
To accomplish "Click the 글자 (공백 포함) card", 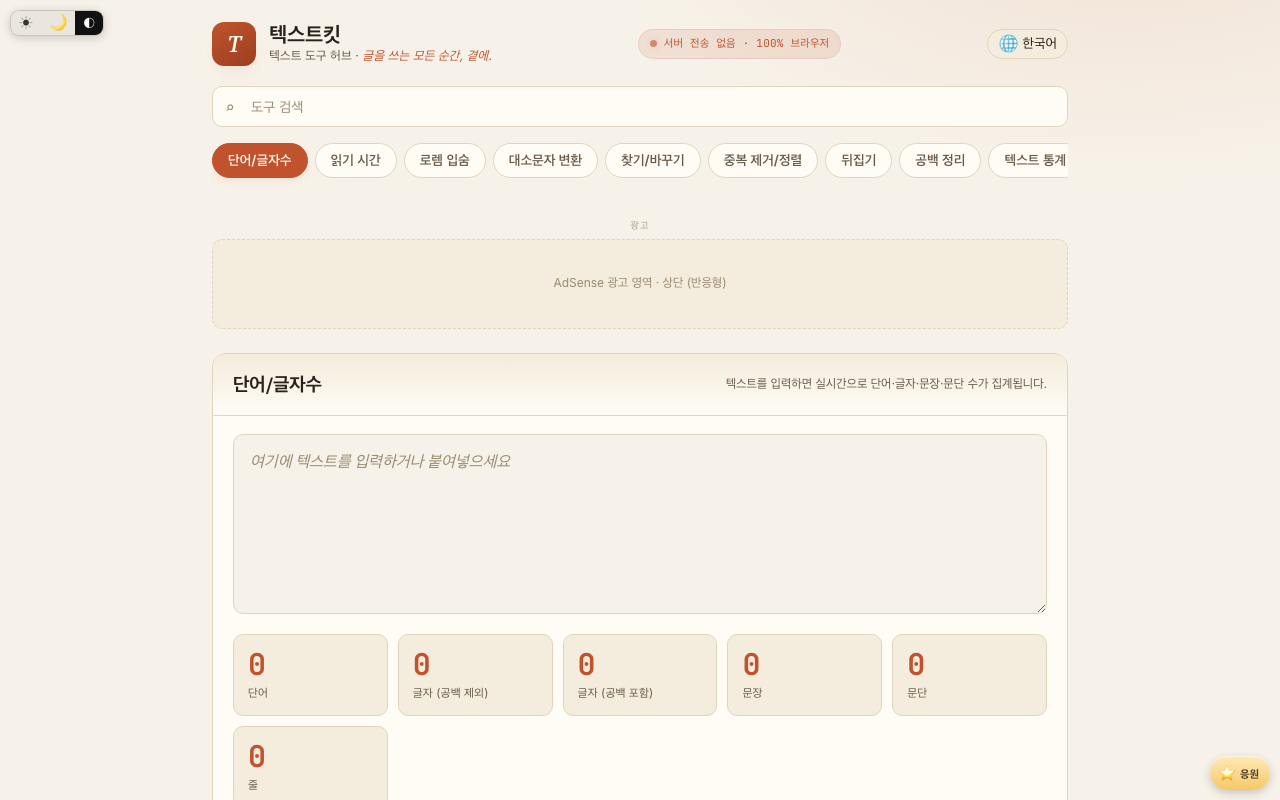I will [640, 675].
